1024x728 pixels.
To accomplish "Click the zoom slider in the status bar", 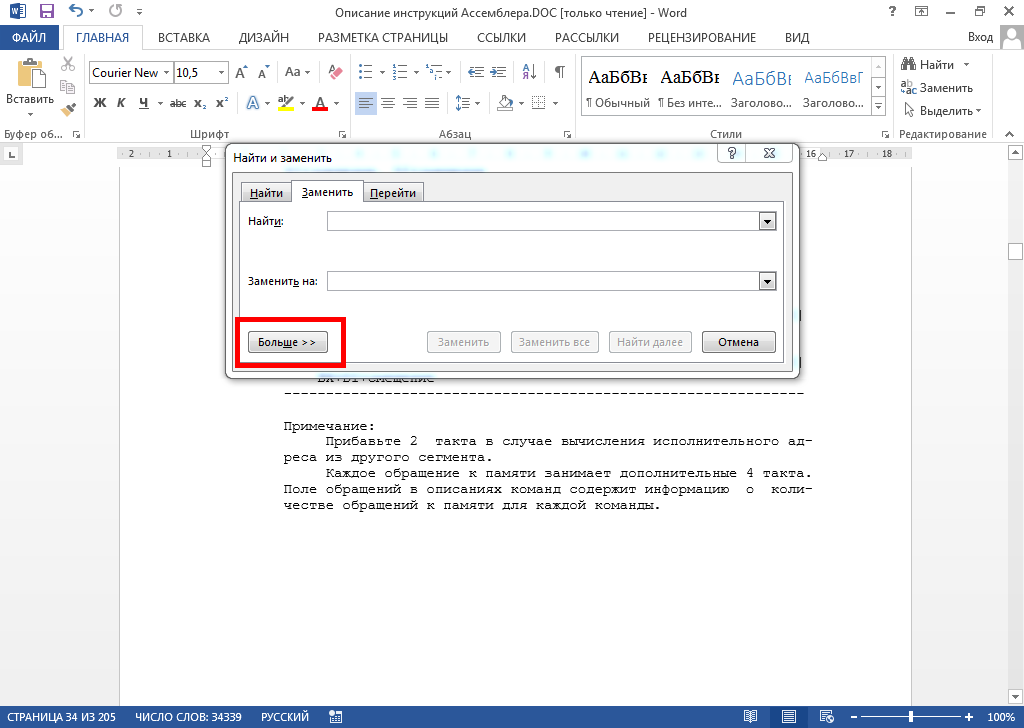I will (x=910, y=717).
